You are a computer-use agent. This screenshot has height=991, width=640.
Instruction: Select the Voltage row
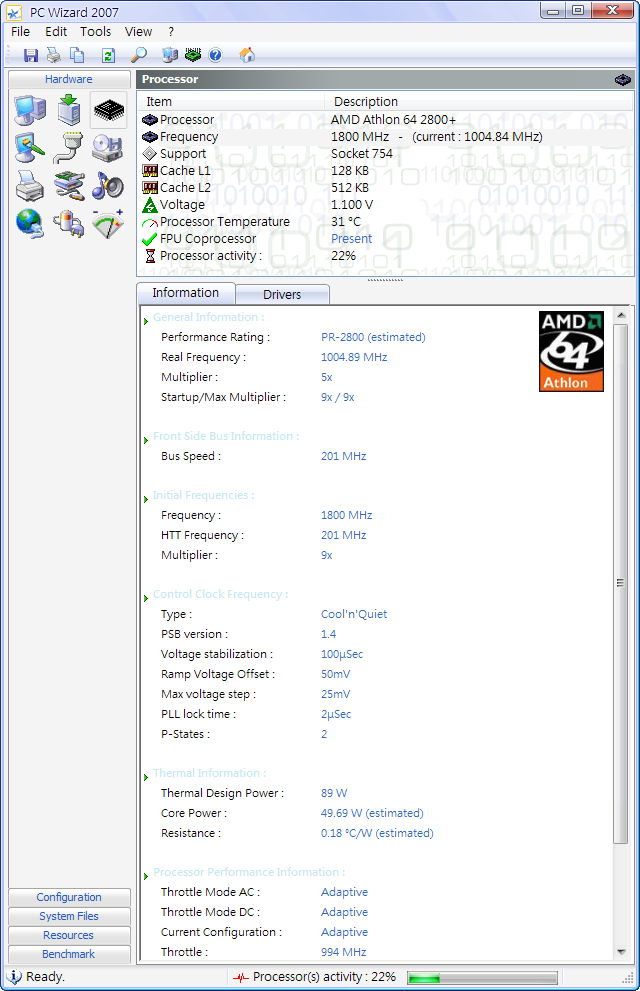pos(385,205)
